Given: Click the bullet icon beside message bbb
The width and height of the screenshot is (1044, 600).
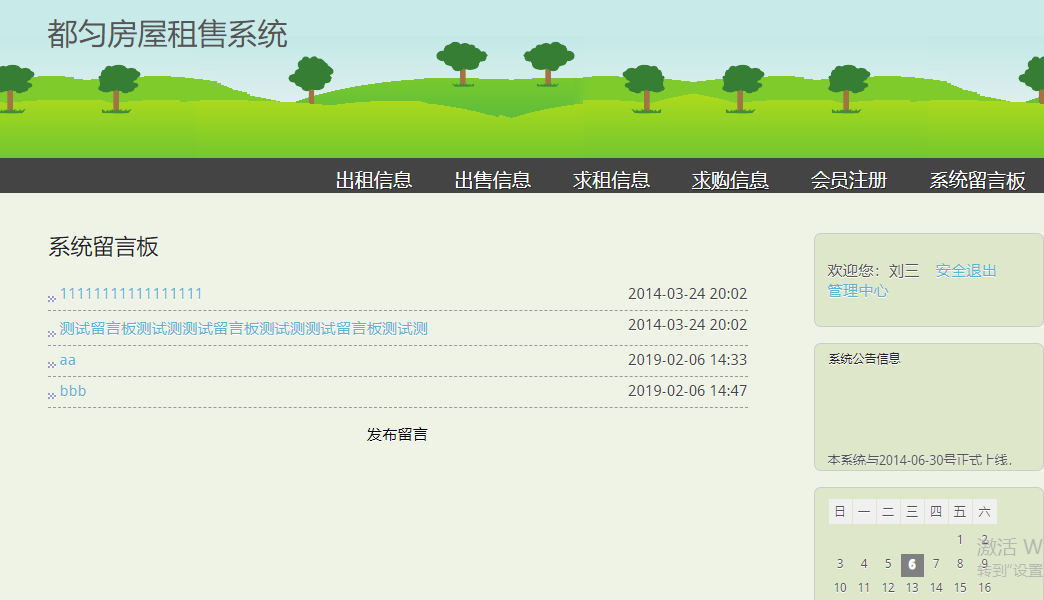Looking at the screenshot, I should pos(52,396).
